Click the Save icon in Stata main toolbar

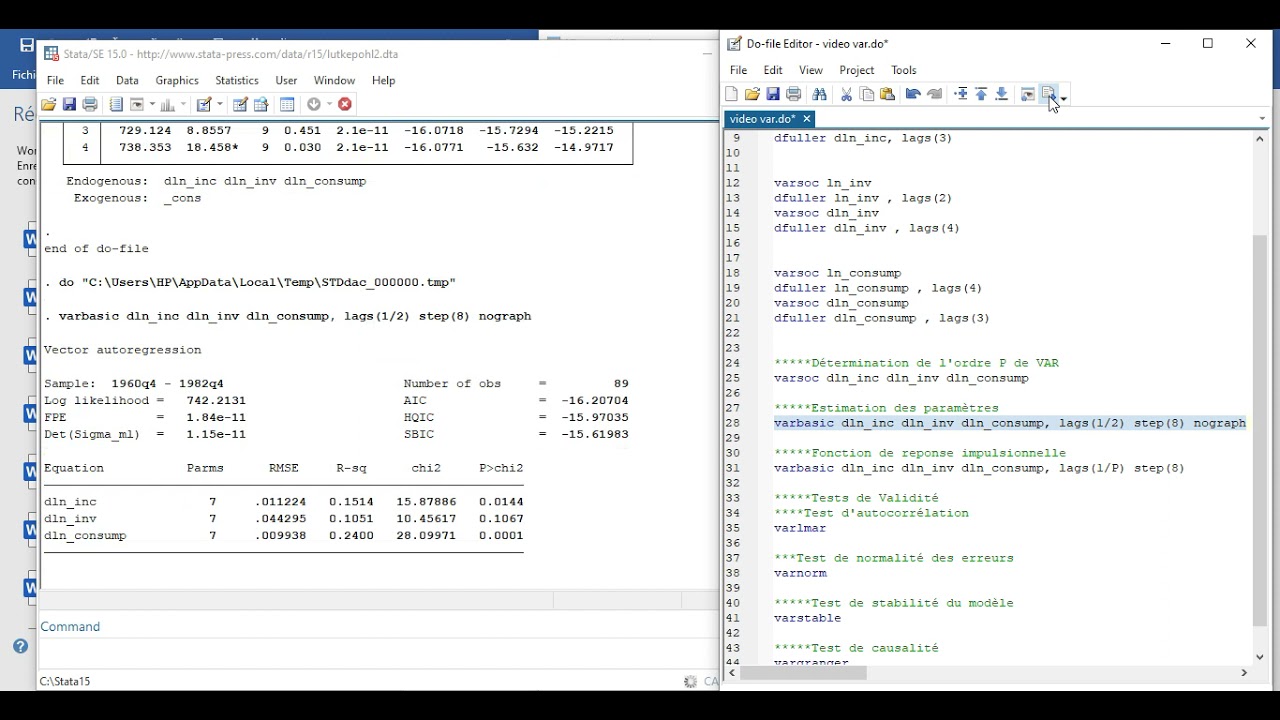coord(69,104)
